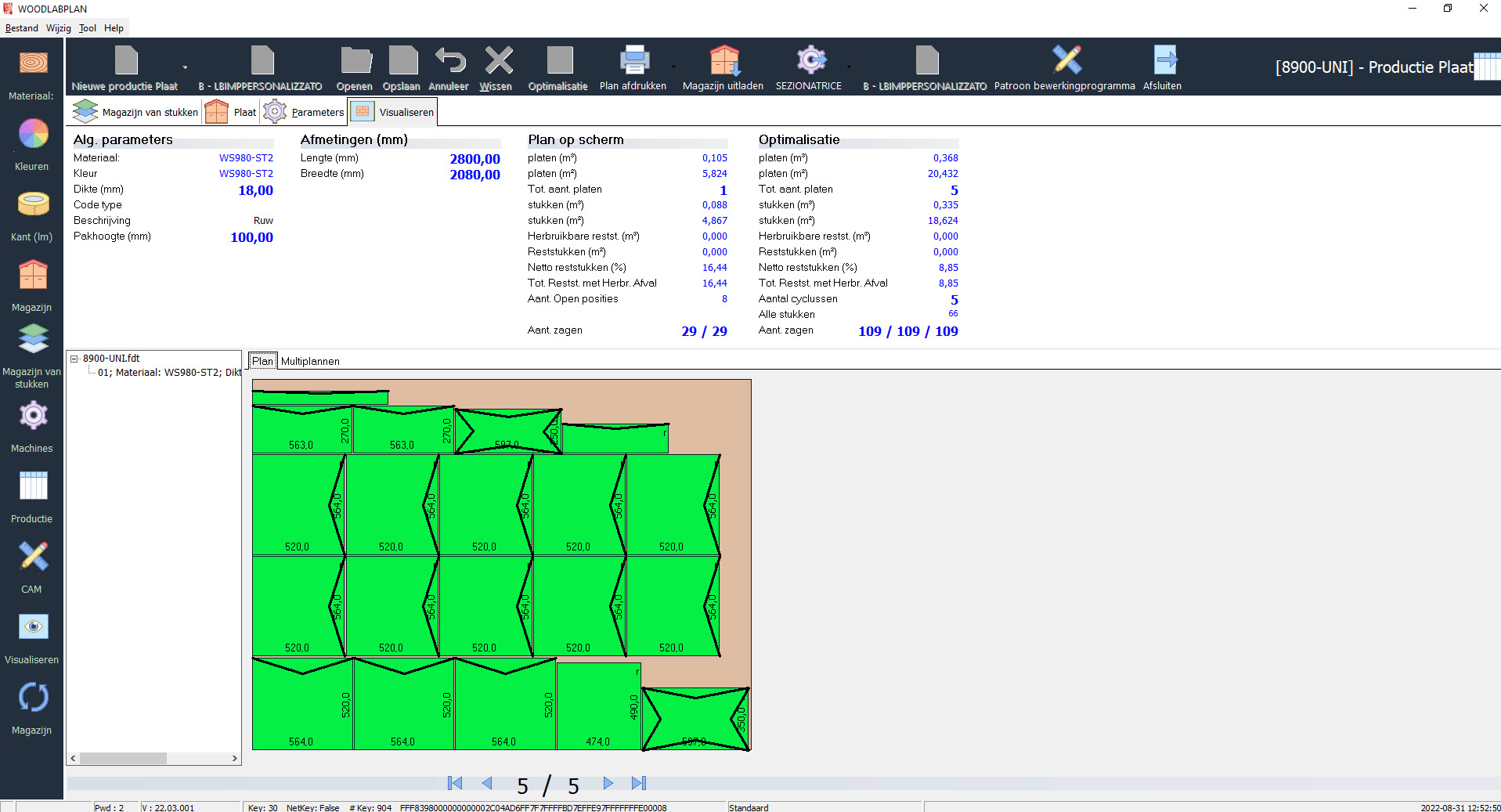This screenshot has width=1501, height=812.
Task: Open Magazijn van stukken sidebar icon
Action: coord(33,339)
